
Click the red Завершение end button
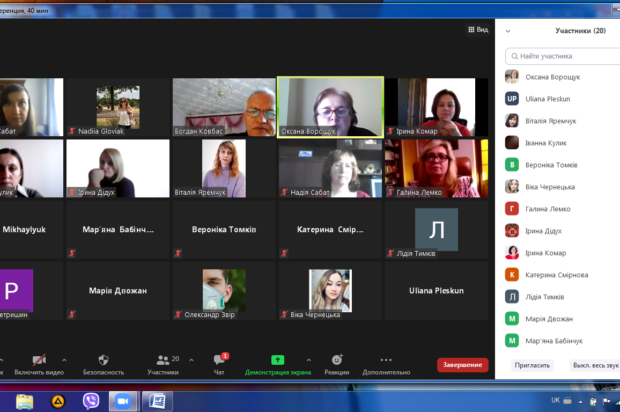(x=463, y=365)
